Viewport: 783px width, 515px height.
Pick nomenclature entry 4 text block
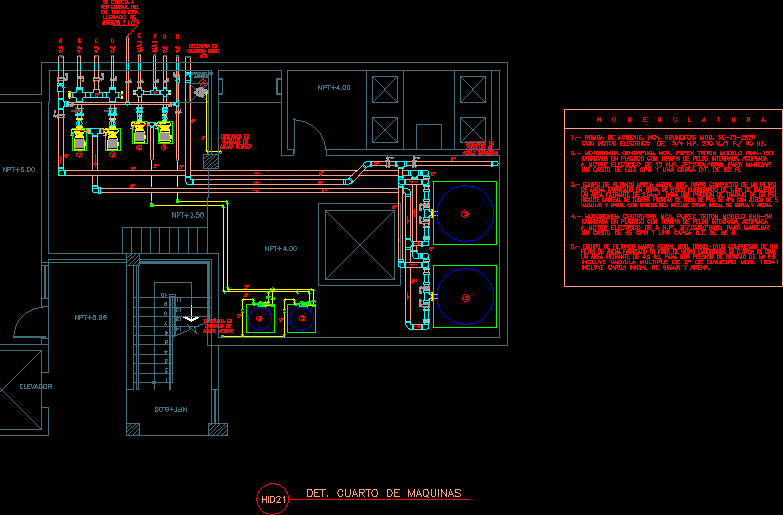(672, 225)
